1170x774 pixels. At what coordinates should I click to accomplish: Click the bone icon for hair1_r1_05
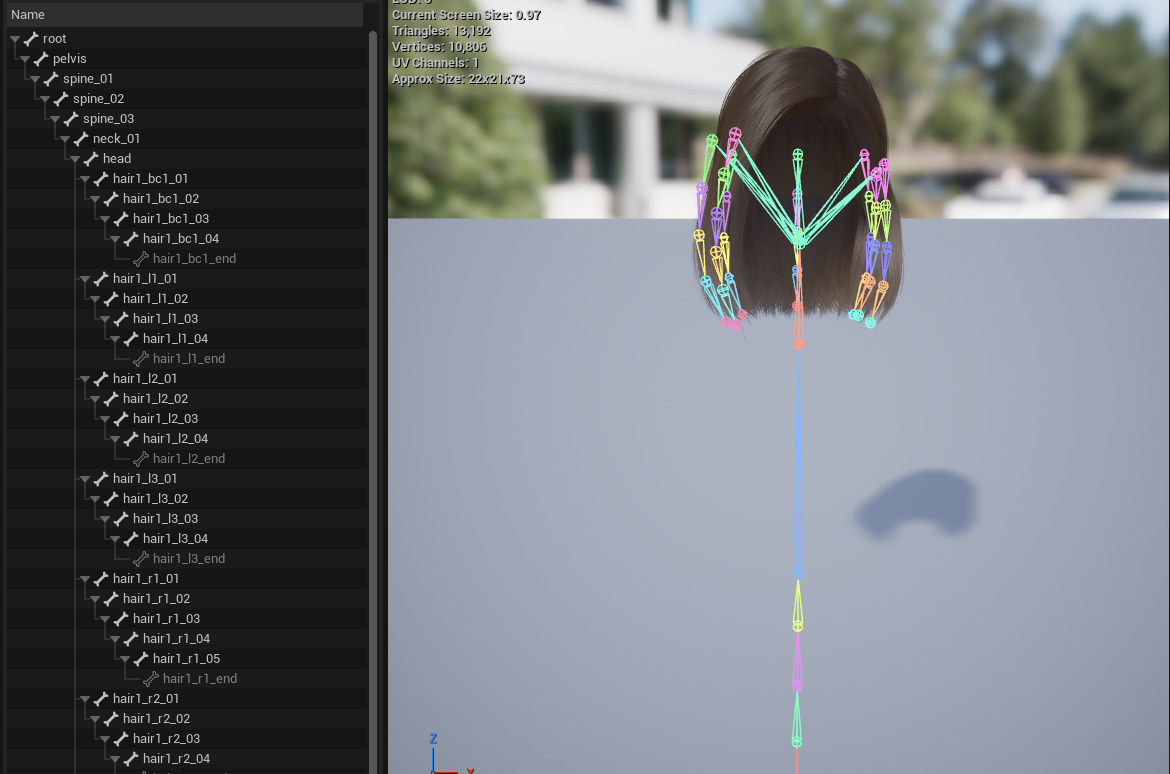(141, 659)
